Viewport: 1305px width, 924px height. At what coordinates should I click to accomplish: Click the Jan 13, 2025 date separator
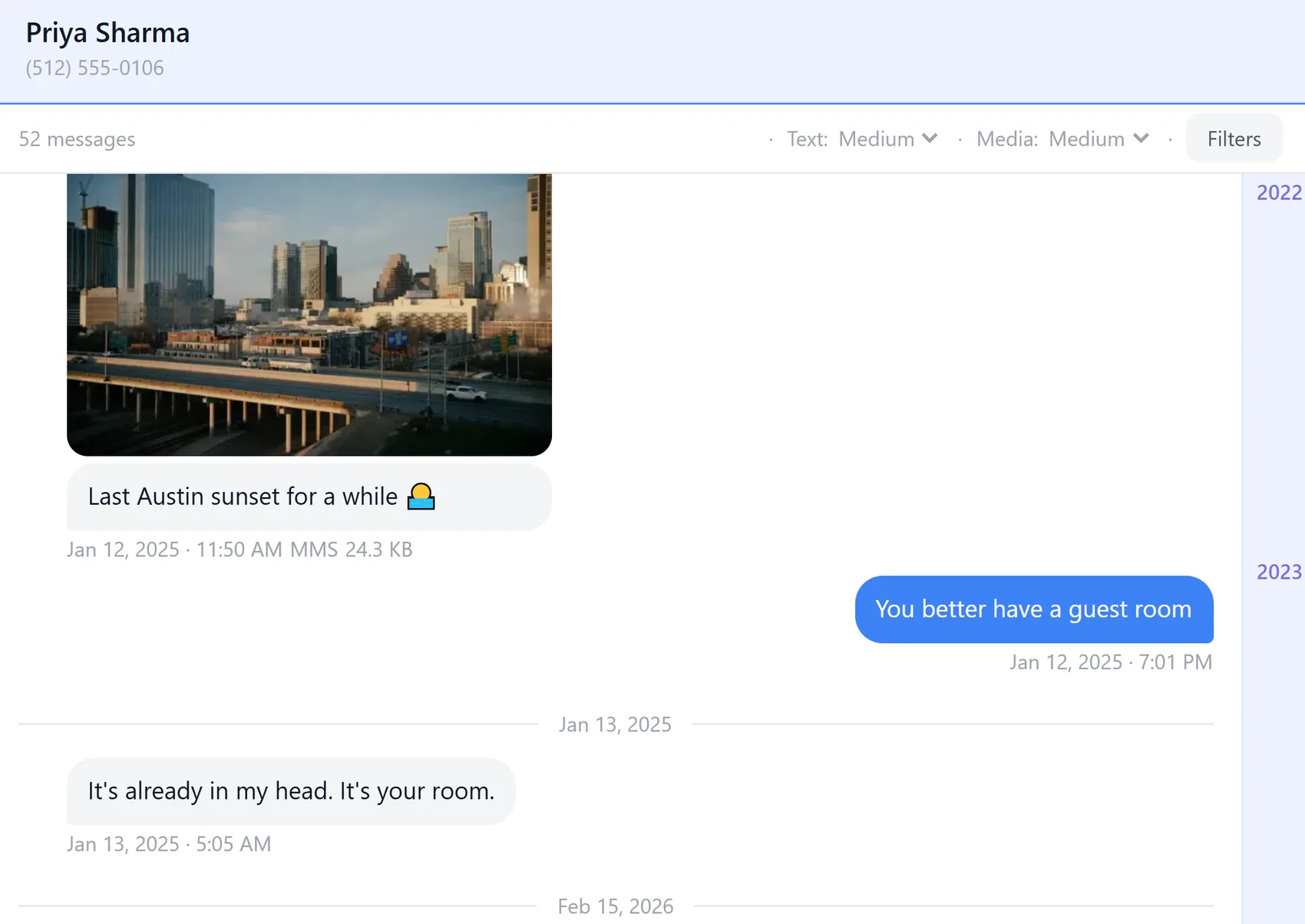point(615,724)
